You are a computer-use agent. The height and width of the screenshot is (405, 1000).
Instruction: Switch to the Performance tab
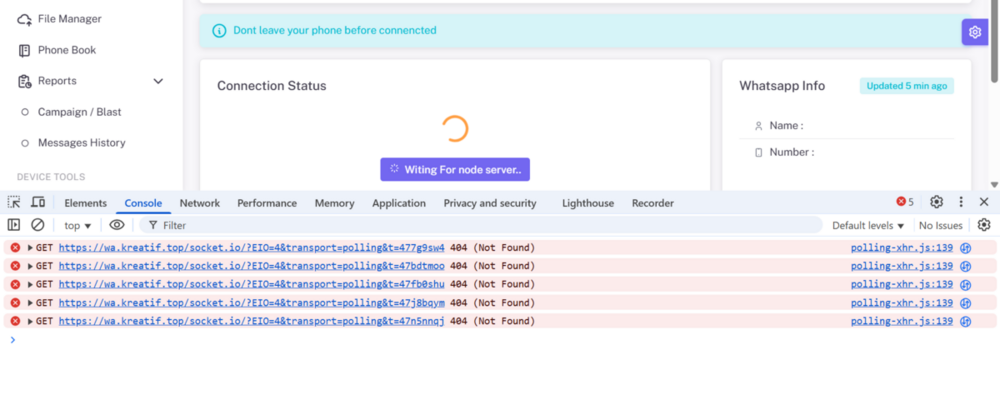point(267,203)
